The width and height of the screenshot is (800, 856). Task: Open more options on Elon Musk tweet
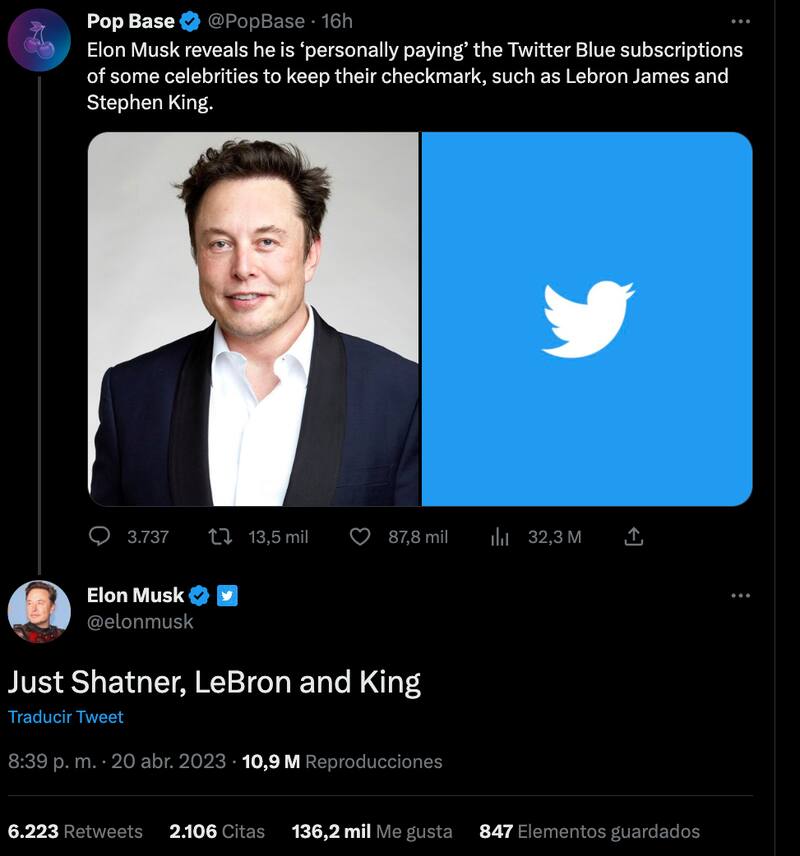click(740, 596)
